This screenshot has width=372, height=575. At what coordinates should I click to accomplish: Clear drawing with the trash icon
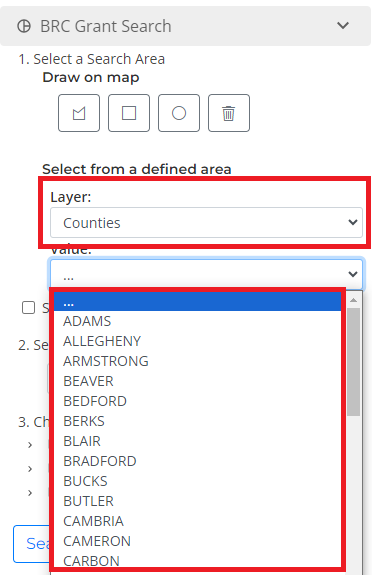pyautogui.click(x=229, y=113)
